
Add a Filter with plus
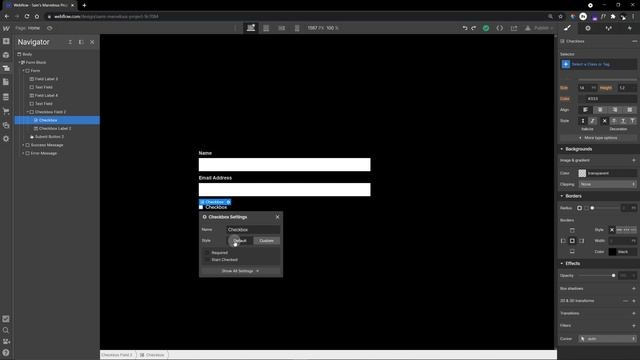[x=634, y=325]
